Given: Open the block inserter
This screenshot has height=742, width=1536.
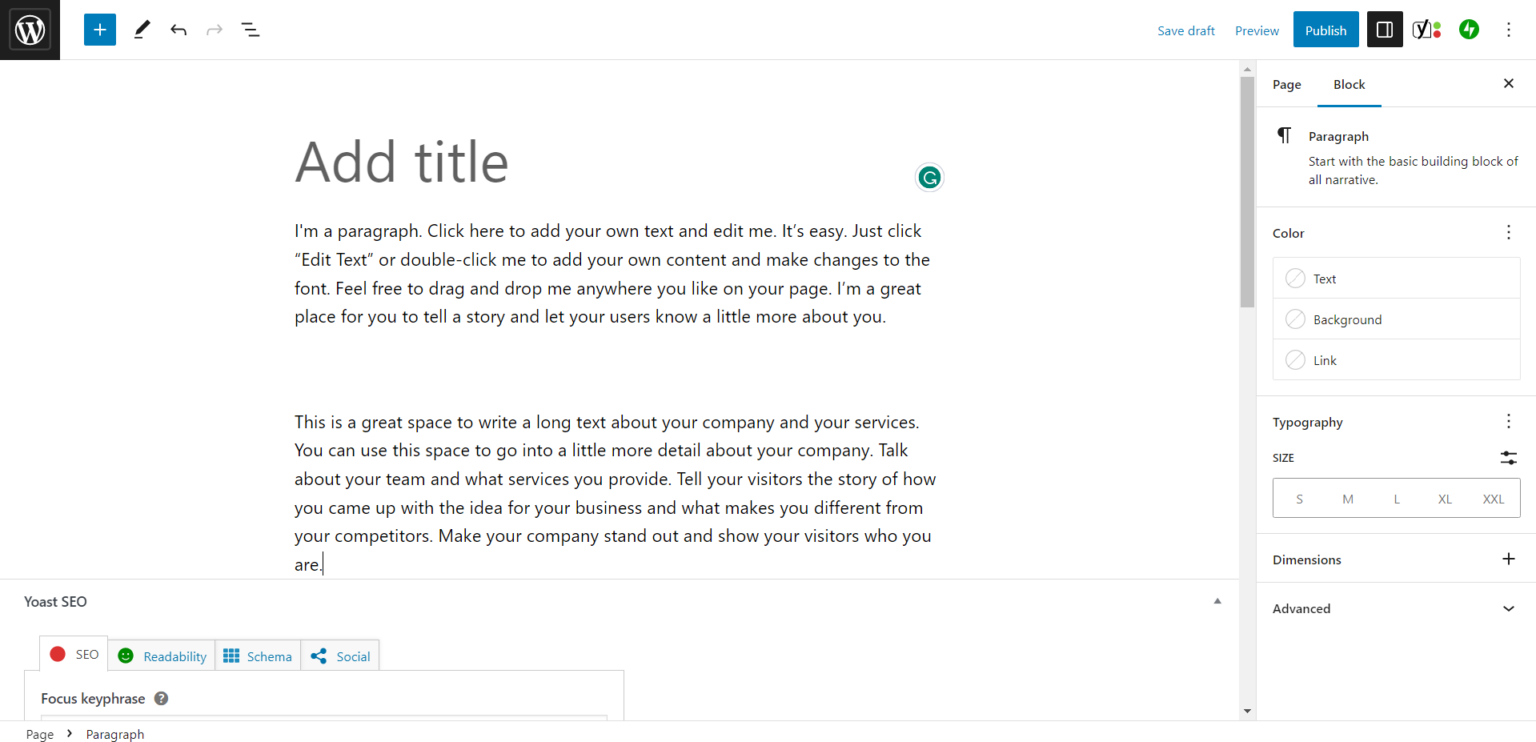Looking at the screenshot, I should [99, 29].
